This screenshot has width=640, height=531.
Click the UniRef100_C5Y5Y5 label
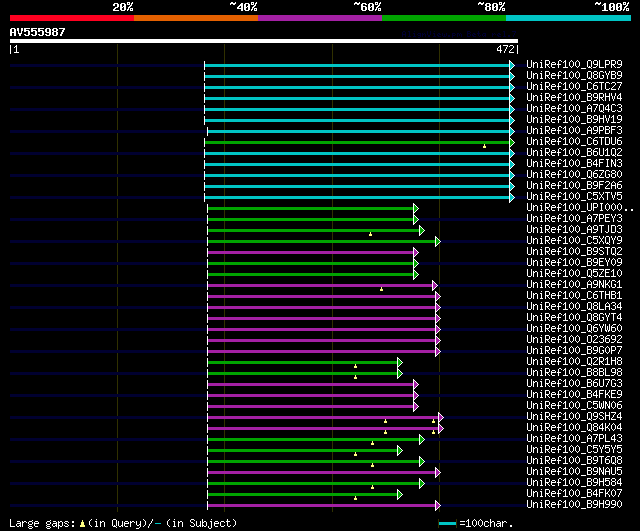pos(574,450)
